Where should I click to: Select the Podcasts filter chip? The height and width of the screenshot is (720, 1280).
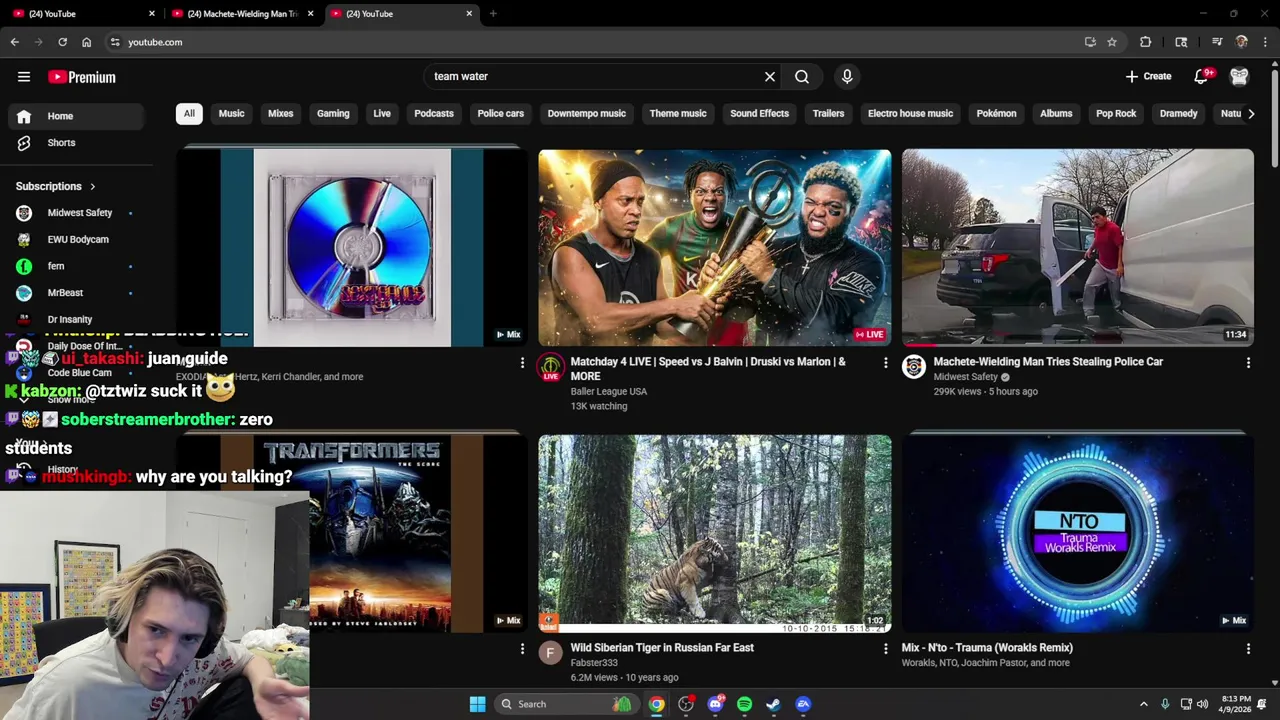pos(434,113)
